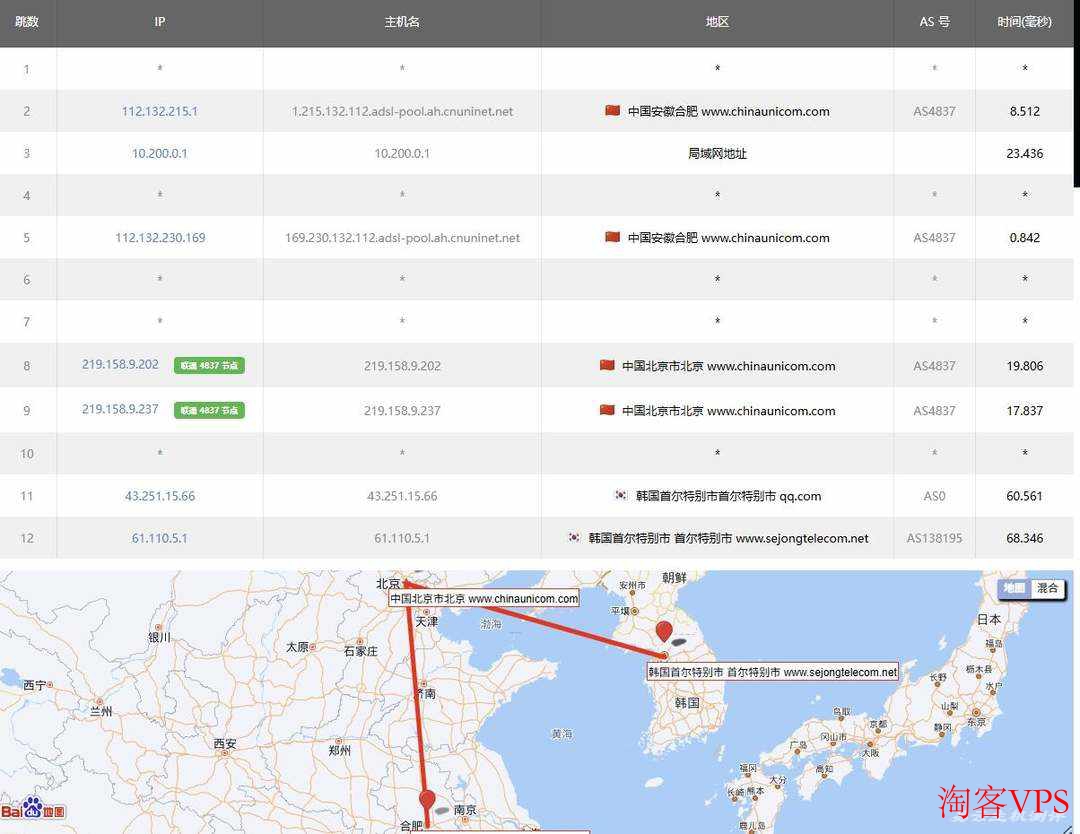The width and height of the screenshot is (1080, 834).
Task: Click AS0 cell in hop 11
Action: click(935, 496)
